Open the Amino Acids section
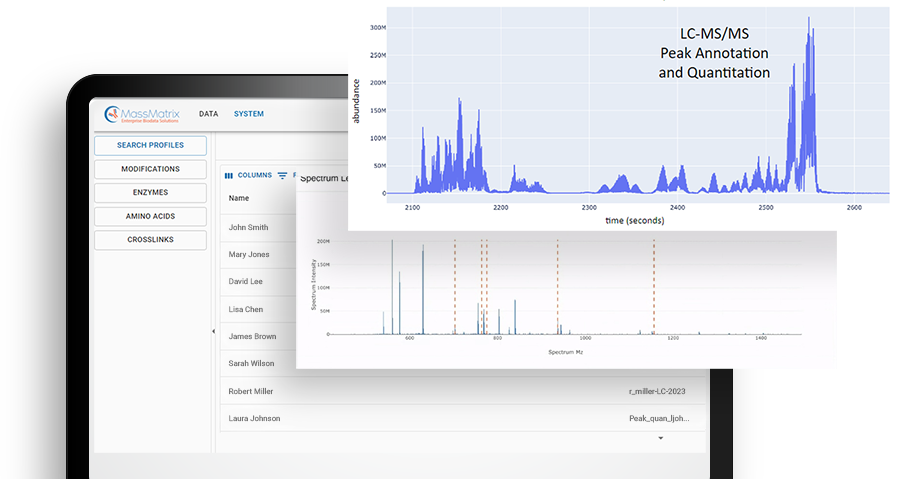900x479 pixels. [x=150, y=216]
